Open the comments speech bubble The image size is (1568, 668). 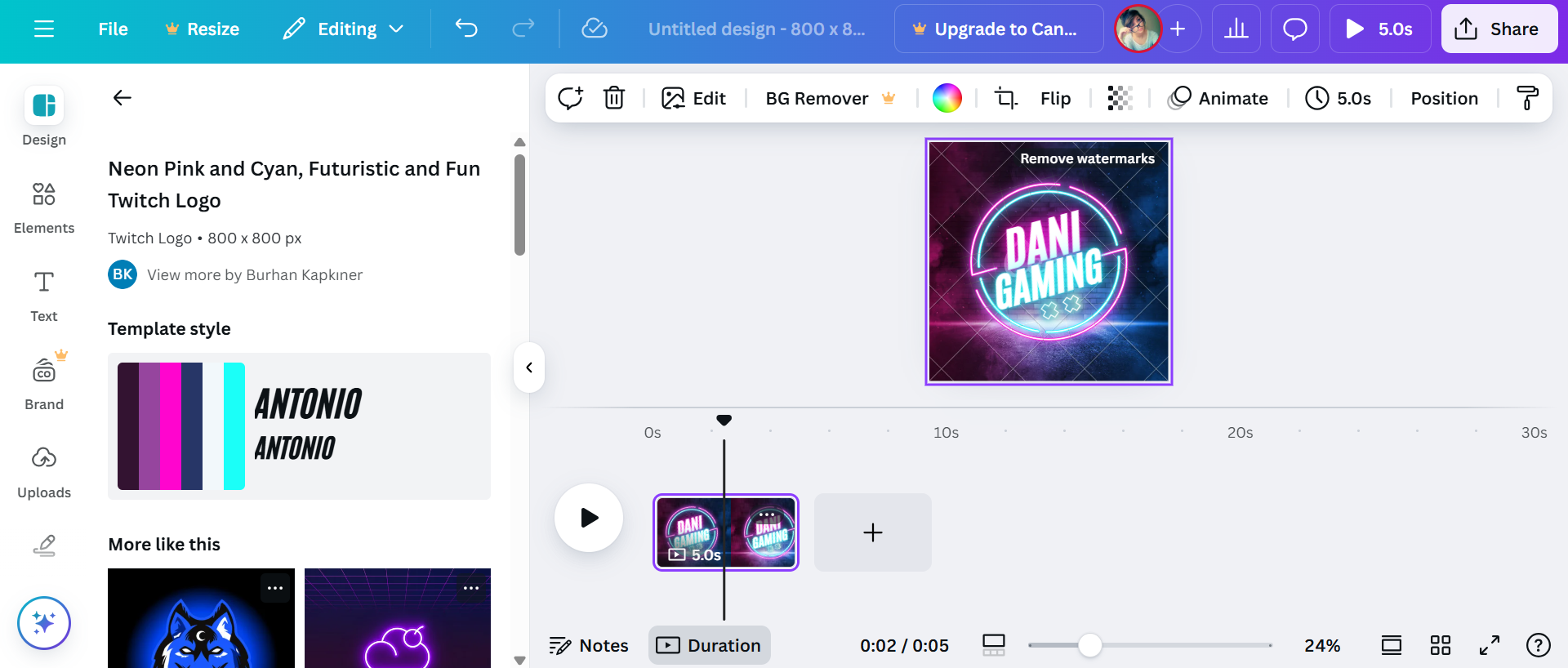(x=1295, y=29)
